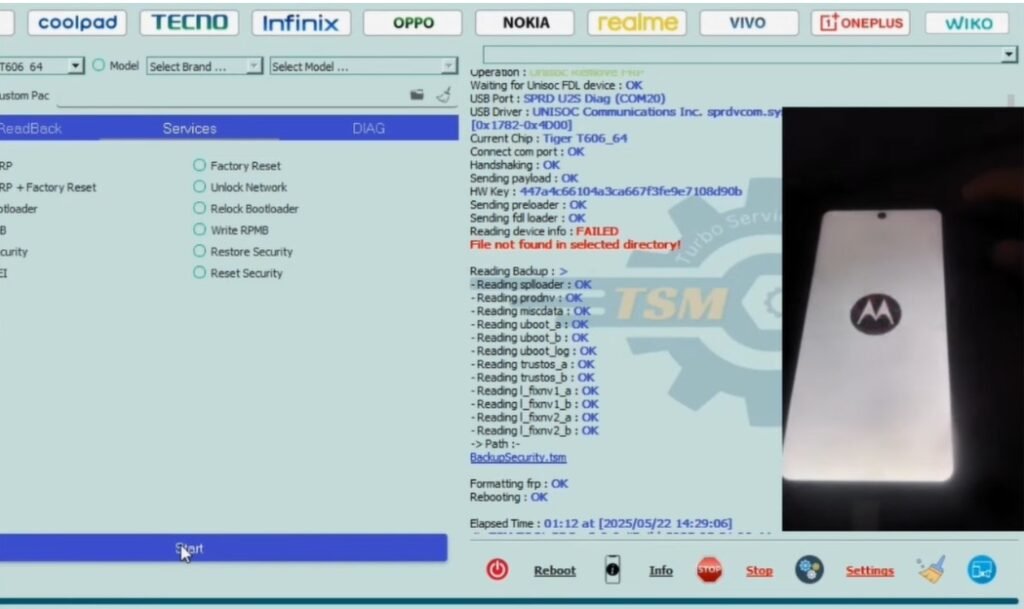Select the coolpad brand logo
This screenshot has height=609, width=1024.
(x=77, y=23)
